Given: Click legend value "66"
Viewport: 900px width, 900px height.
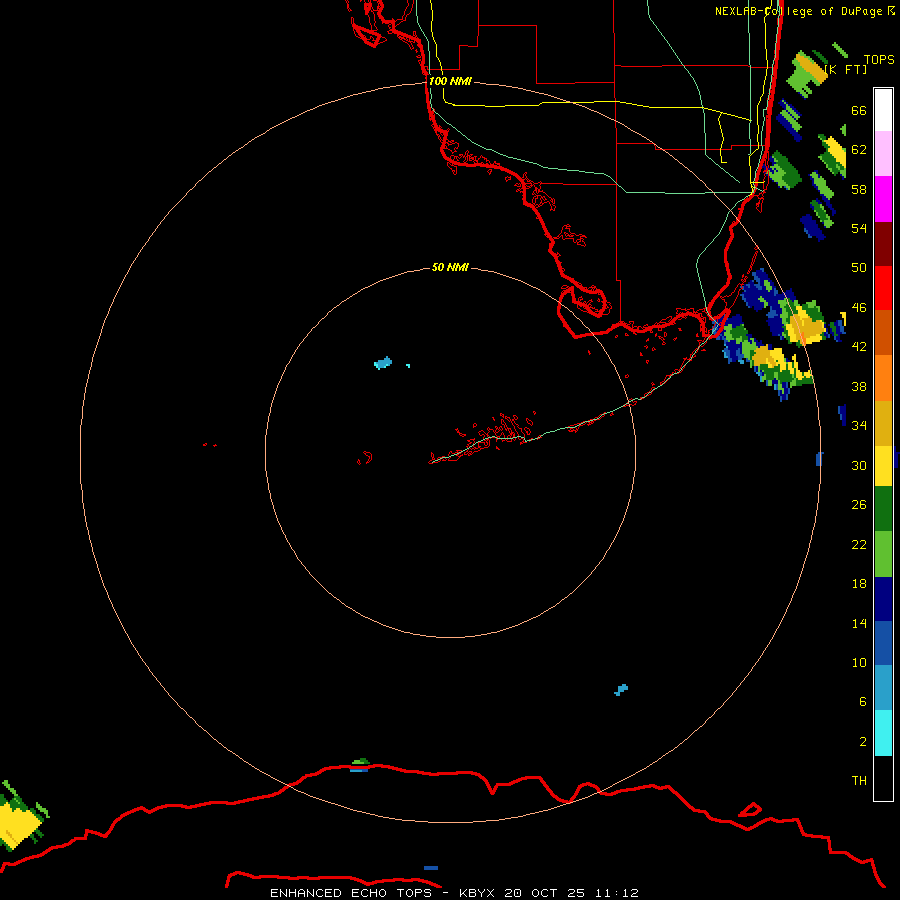Looking at the screenshot, I should 859,110.
